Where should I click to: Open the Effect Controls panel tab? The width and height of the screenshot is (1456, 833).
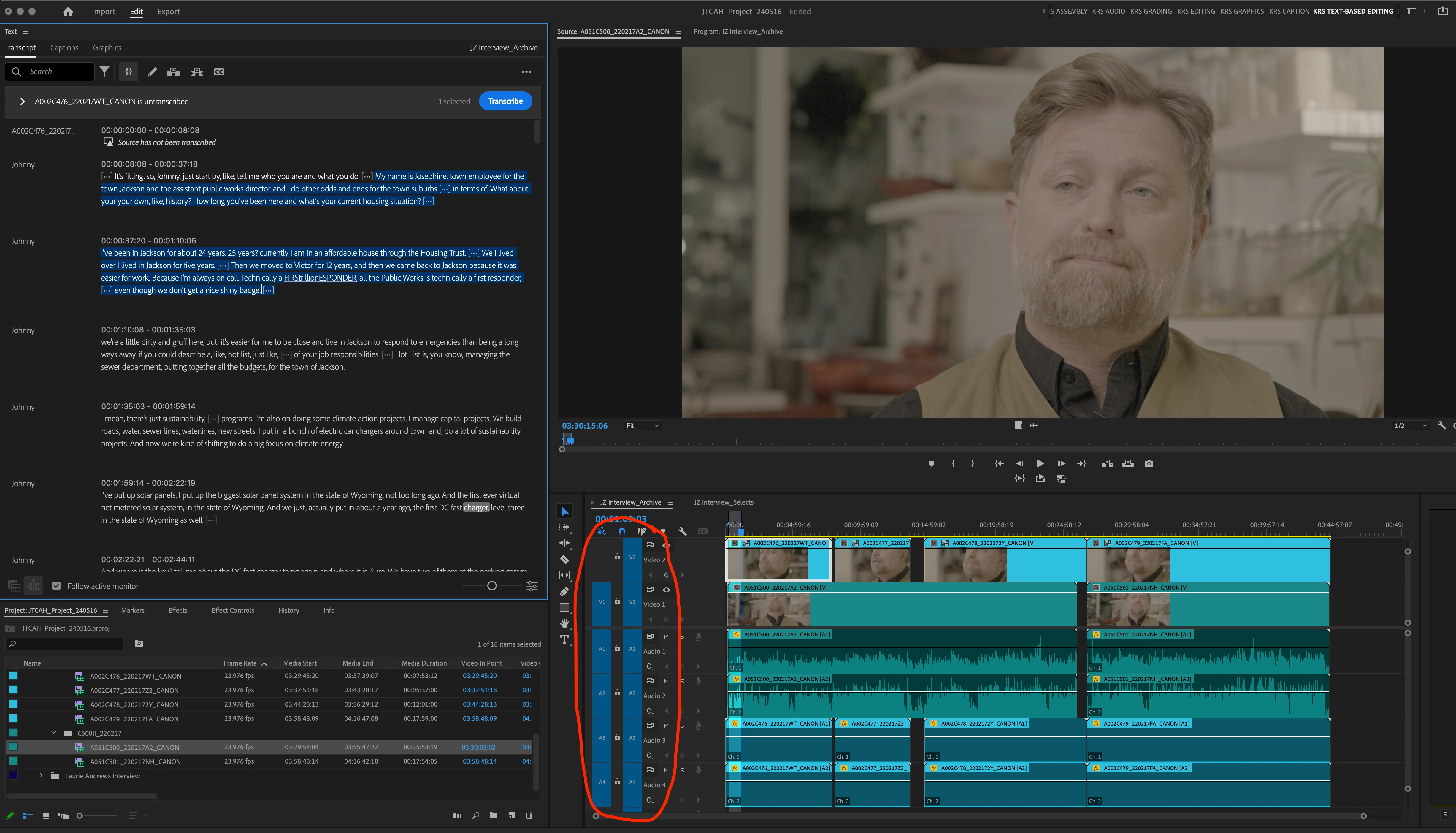point(233,610)
